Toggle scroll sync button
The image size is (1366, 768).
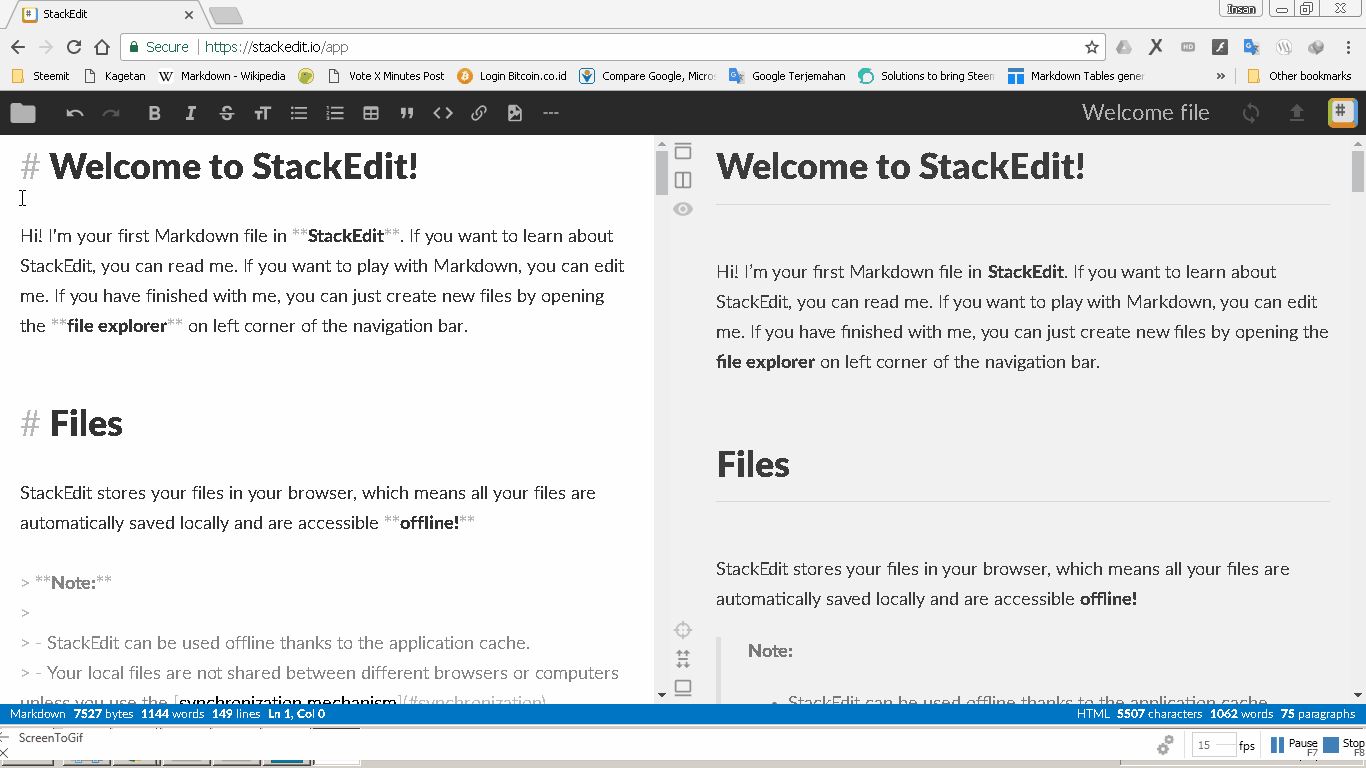[x=683, y=659]
